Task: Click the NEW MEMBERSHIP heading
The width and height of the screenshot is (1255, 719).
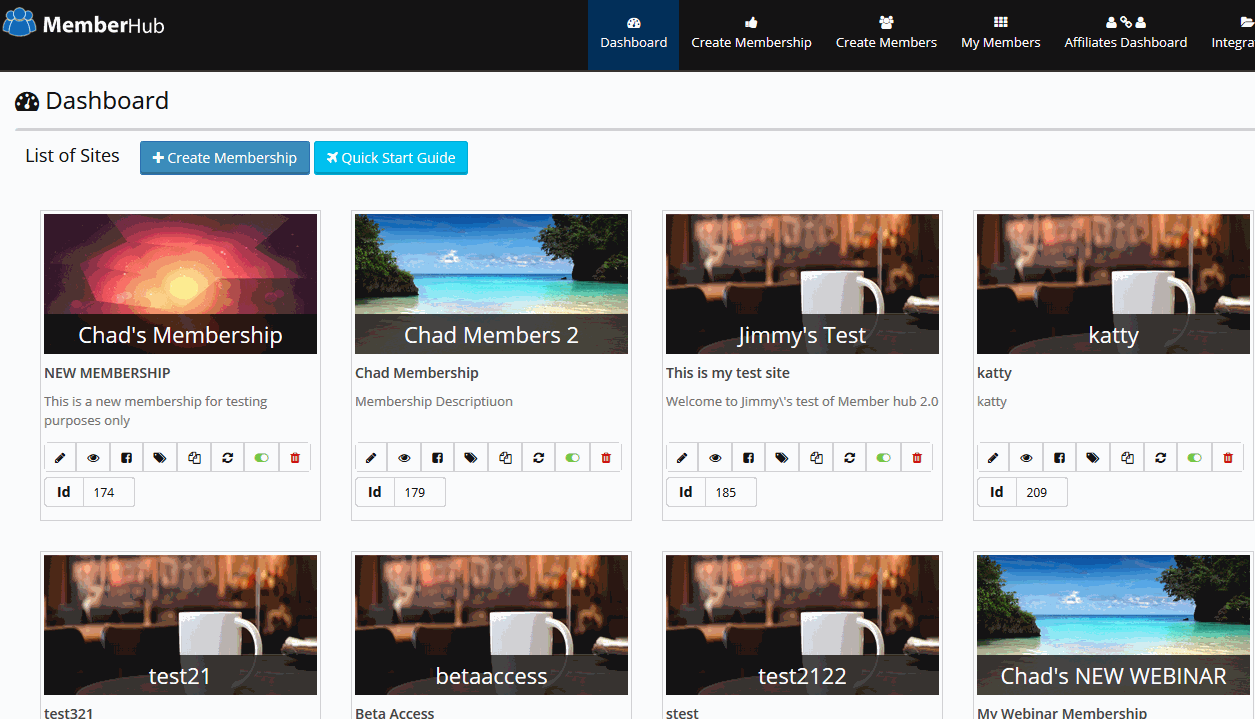Action: 107,373
